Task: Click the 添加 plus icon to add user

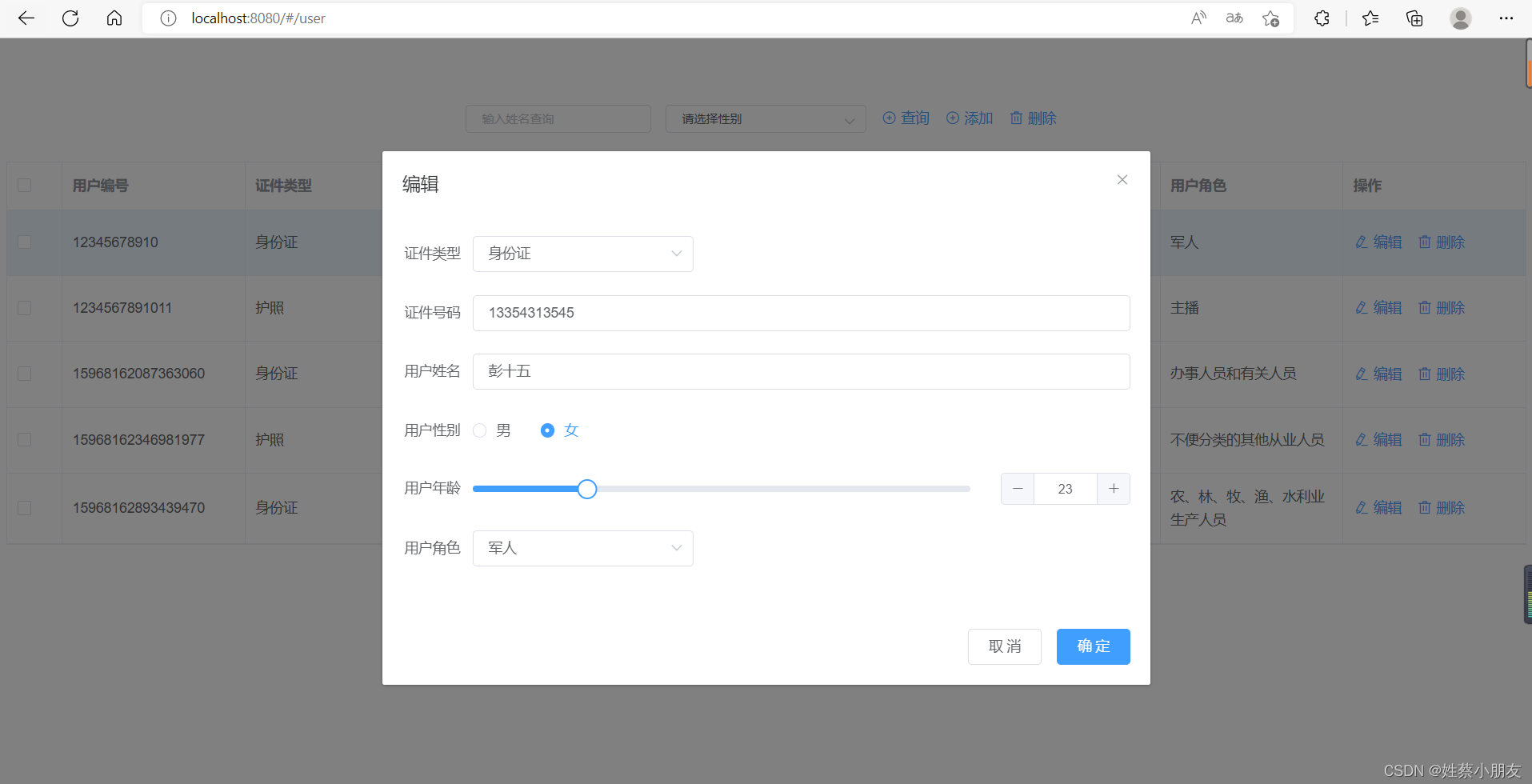Action: point(952,118)
